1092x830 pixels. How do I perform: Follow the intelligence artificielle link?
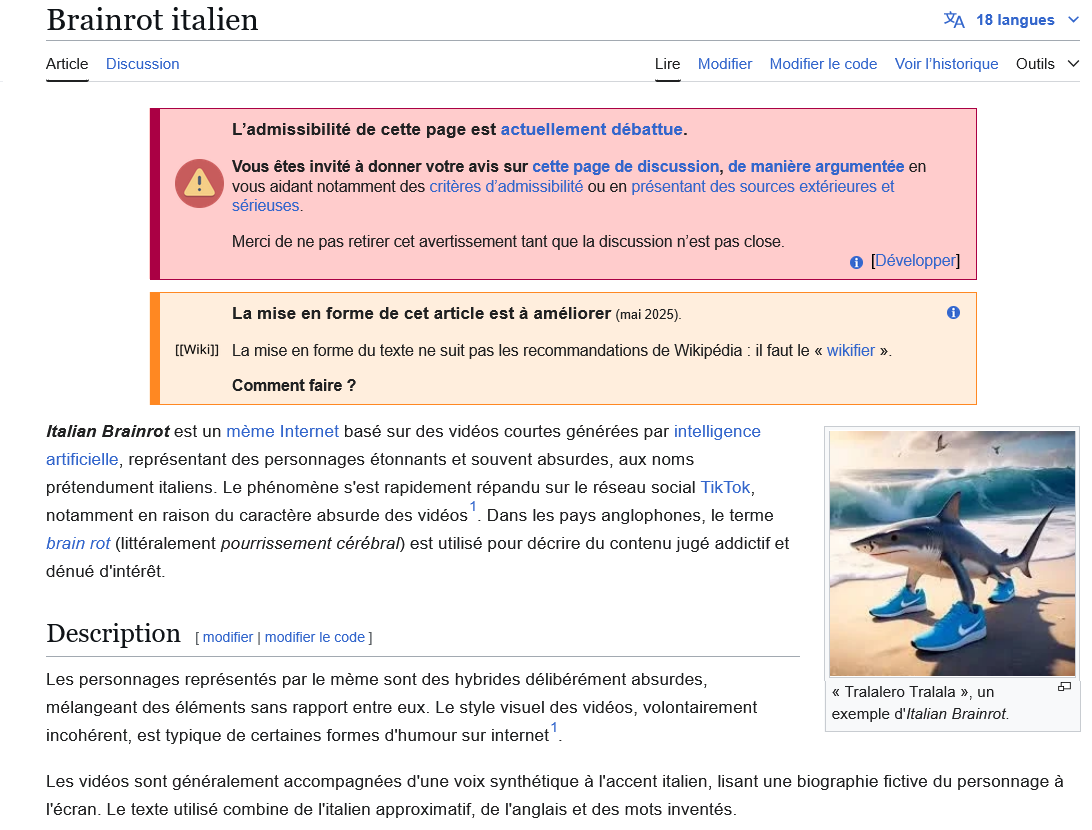717,432
